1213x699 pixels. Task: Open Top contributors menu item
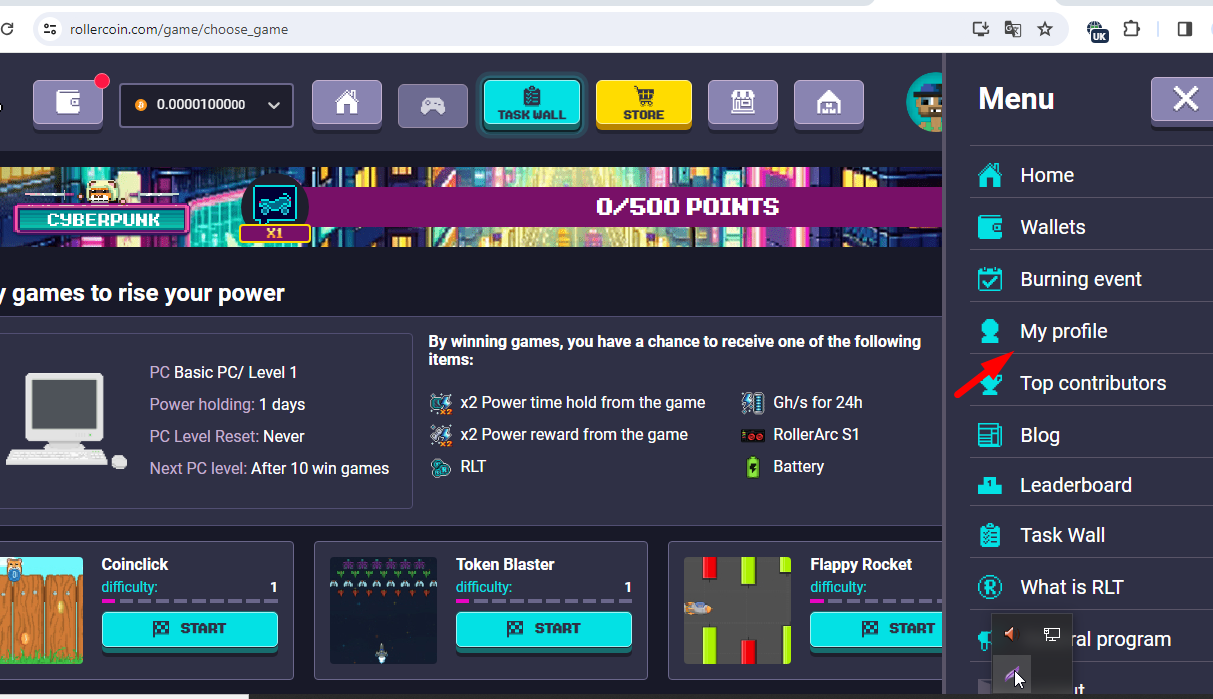pos(1091,383)
